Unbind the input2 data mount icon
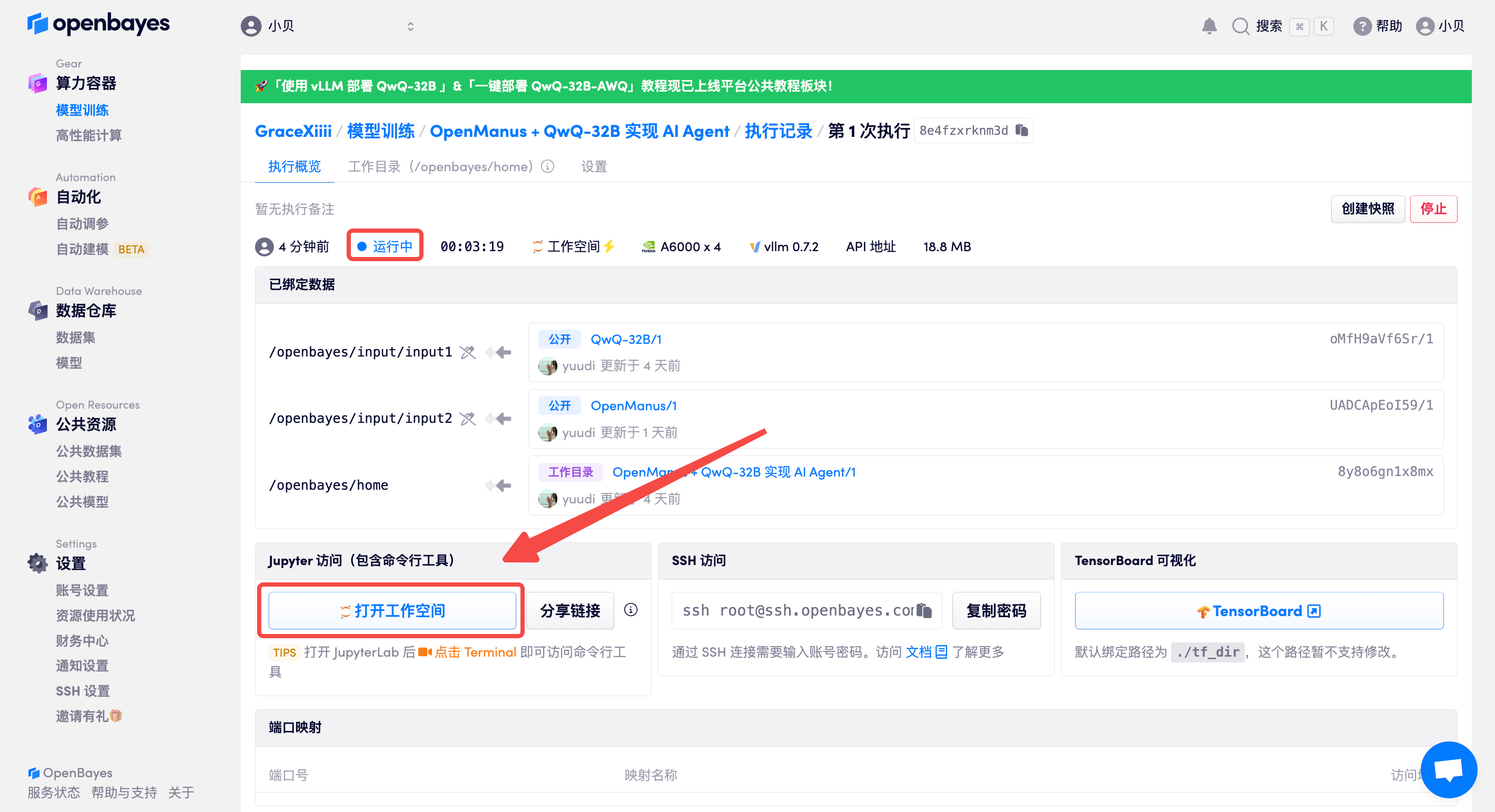This screenshot has height=812, width=1495. point(468,418)
